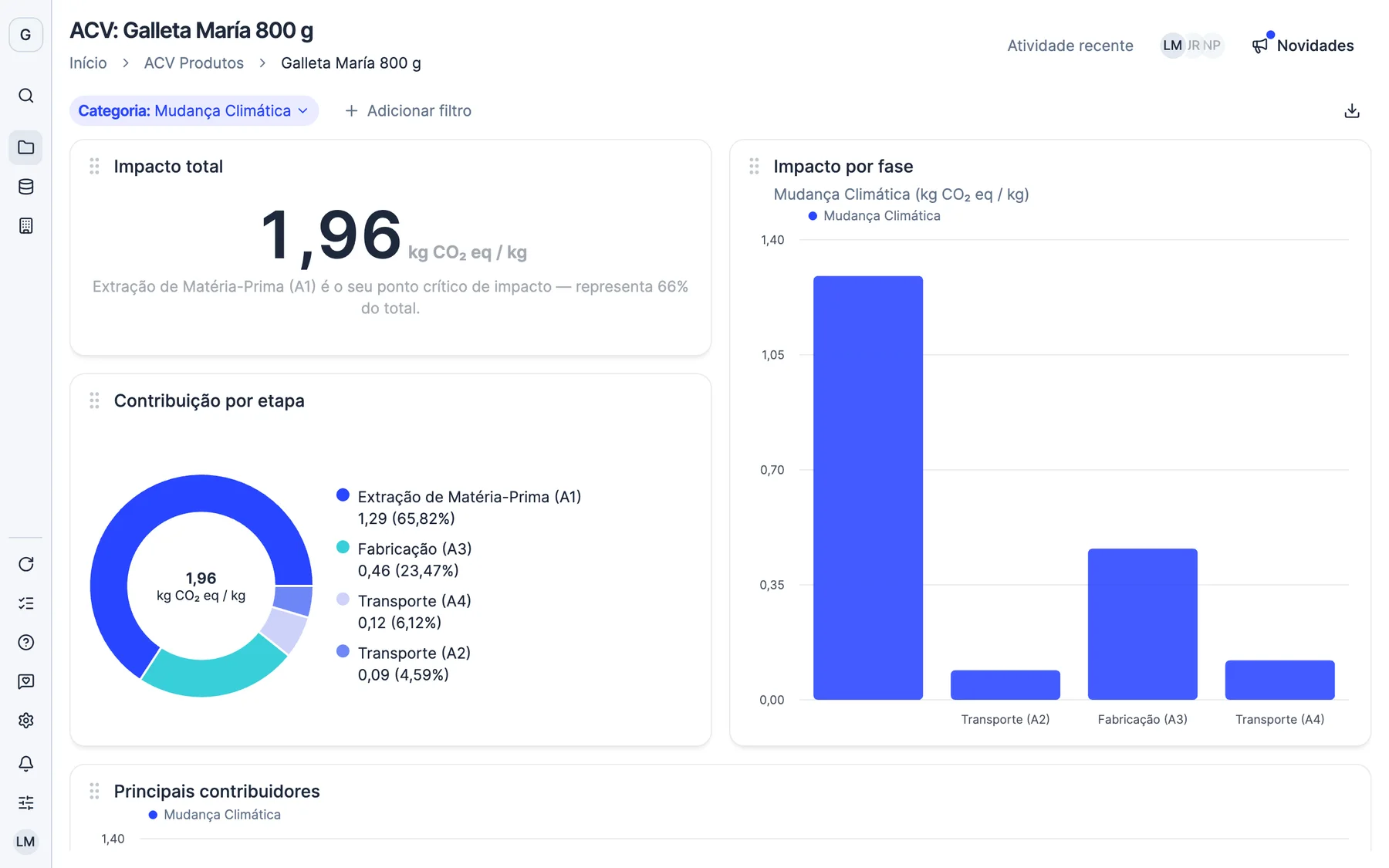Grab the Impacto total drag handle
The height and width of the screenshot is (868, 1389).
coord(94,167)
